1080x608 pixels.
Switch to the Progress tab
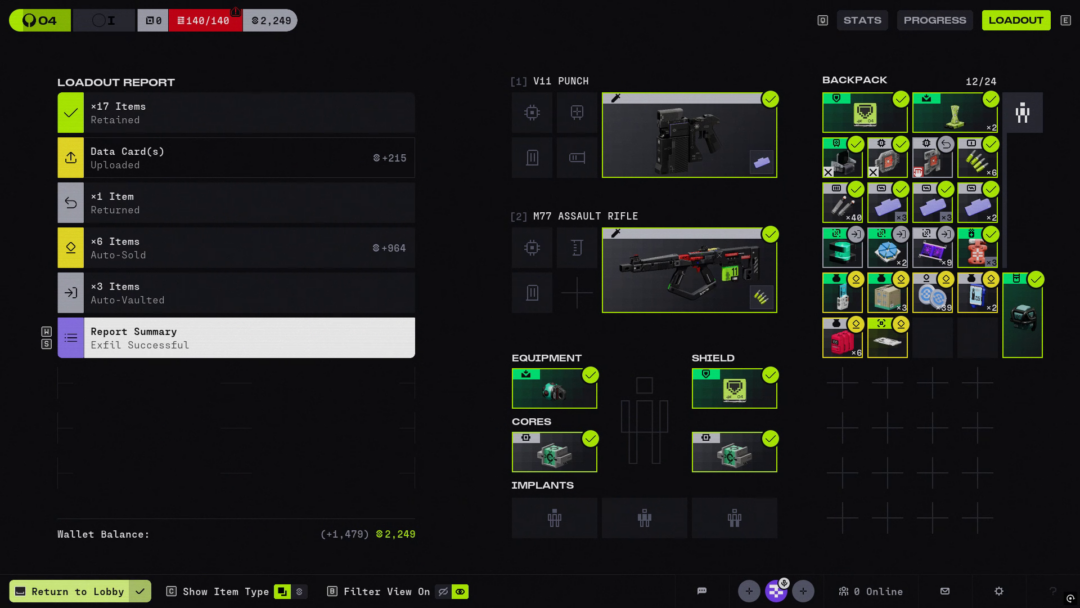coord(934,20)
